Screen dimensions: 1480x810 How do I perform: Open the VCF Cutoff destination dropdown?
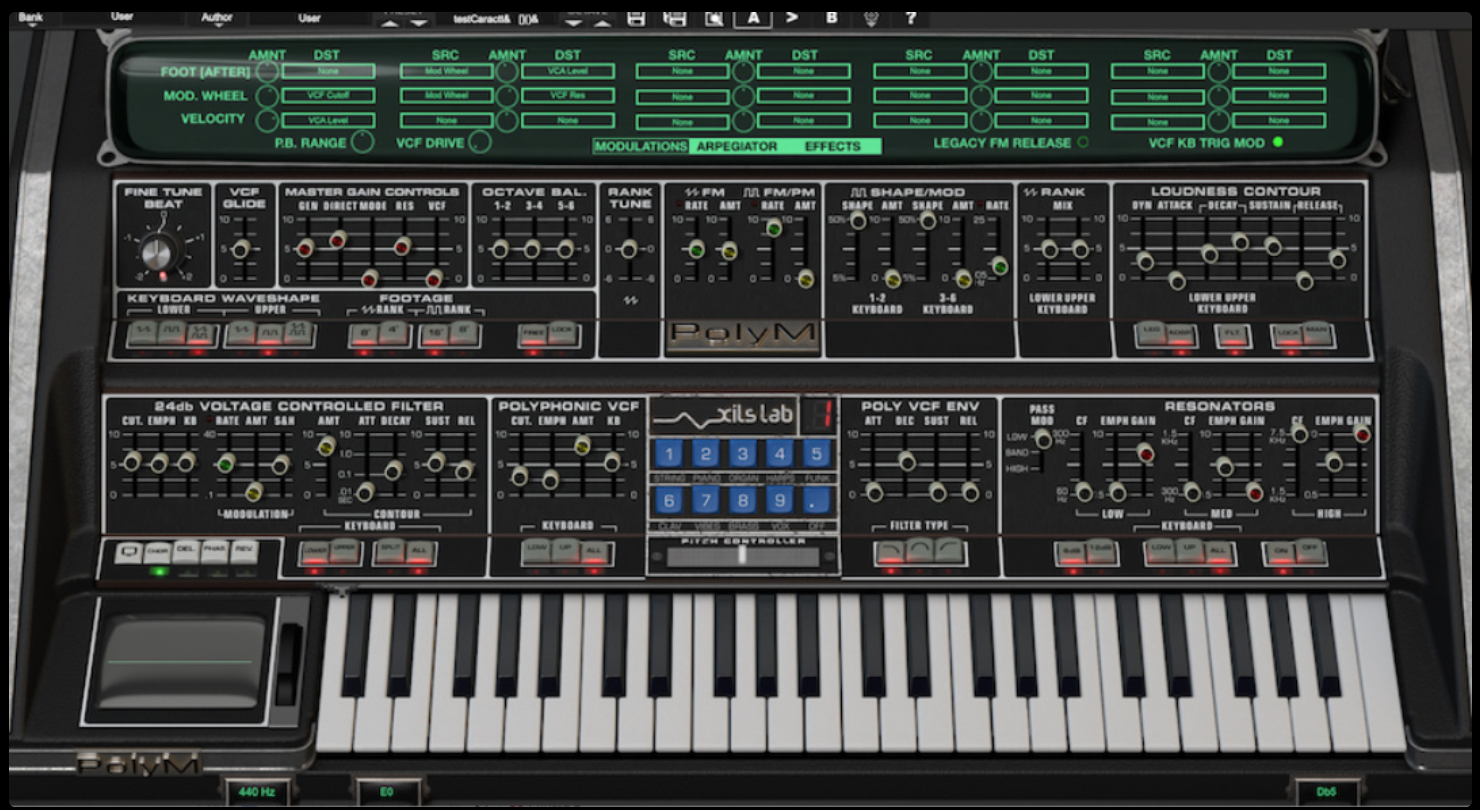point(328,96)
